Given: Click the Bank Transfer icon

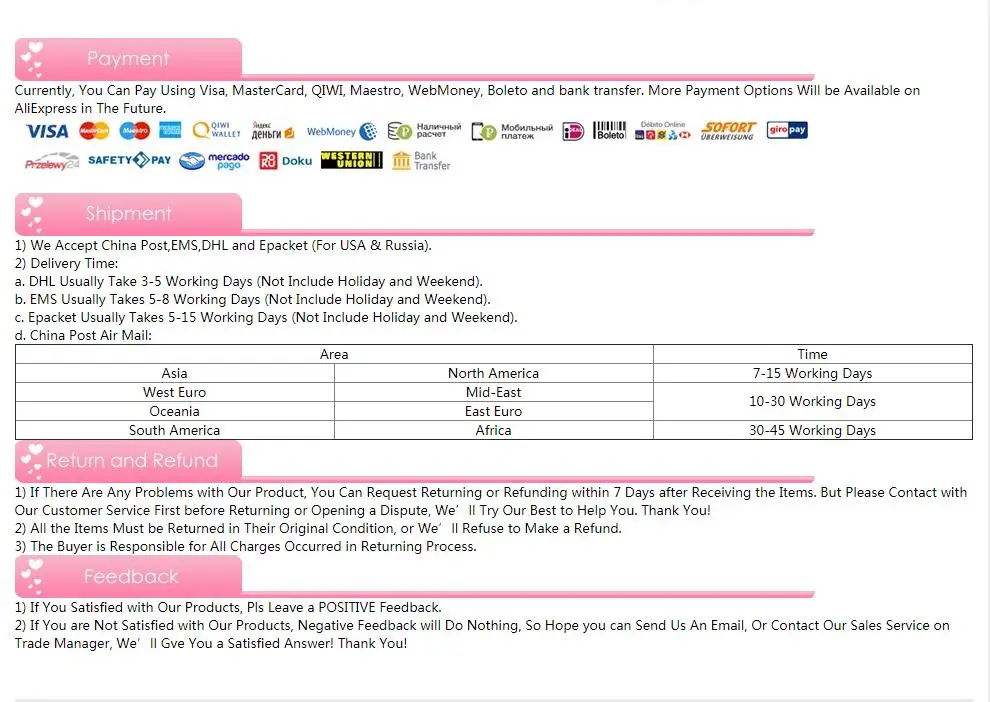Looking at the screenshot, I should pyautogui.click(x=421, y=161).
